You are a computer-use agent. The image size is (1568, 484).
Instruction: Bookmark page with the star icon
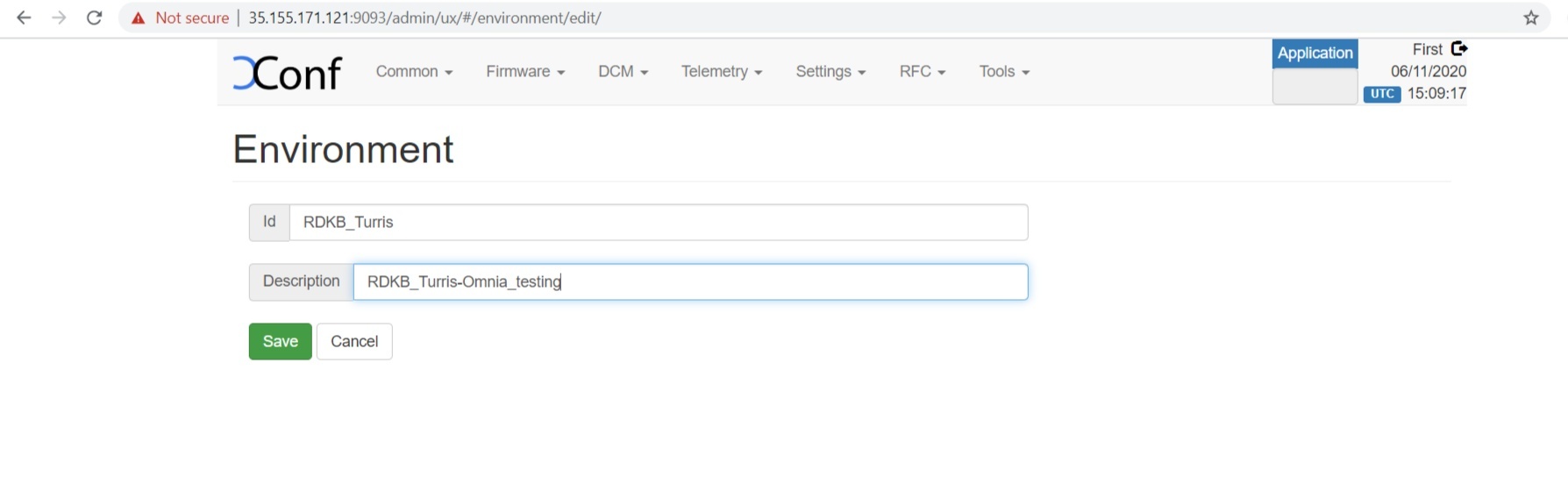point(1531,18)
